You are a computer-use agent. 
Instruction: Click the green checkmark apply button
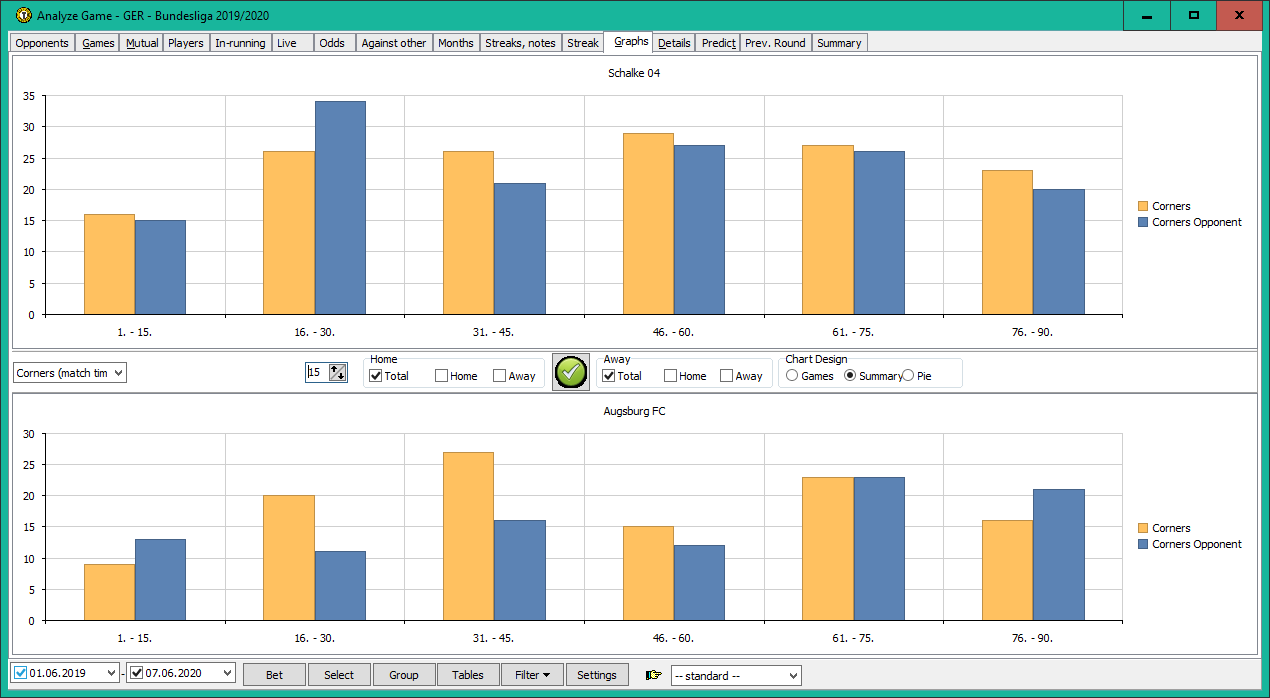pyautogui.click(x=571, y=372)
